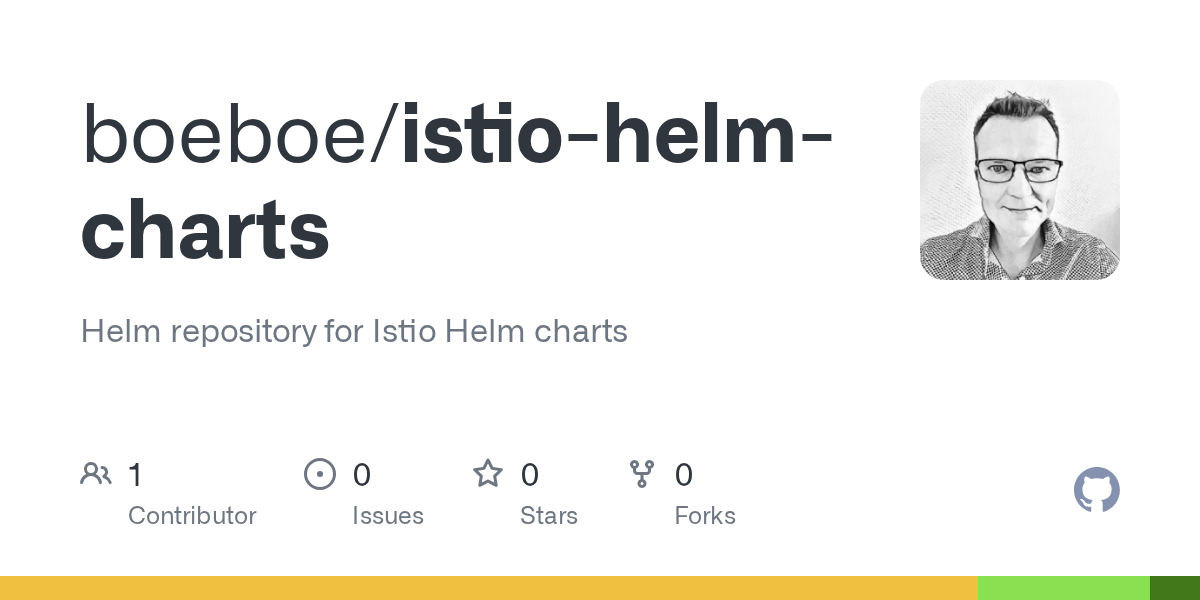The height and width of the screenshot is (600, 1200).
Task: Click the Issues label
Action: point(388,516)
